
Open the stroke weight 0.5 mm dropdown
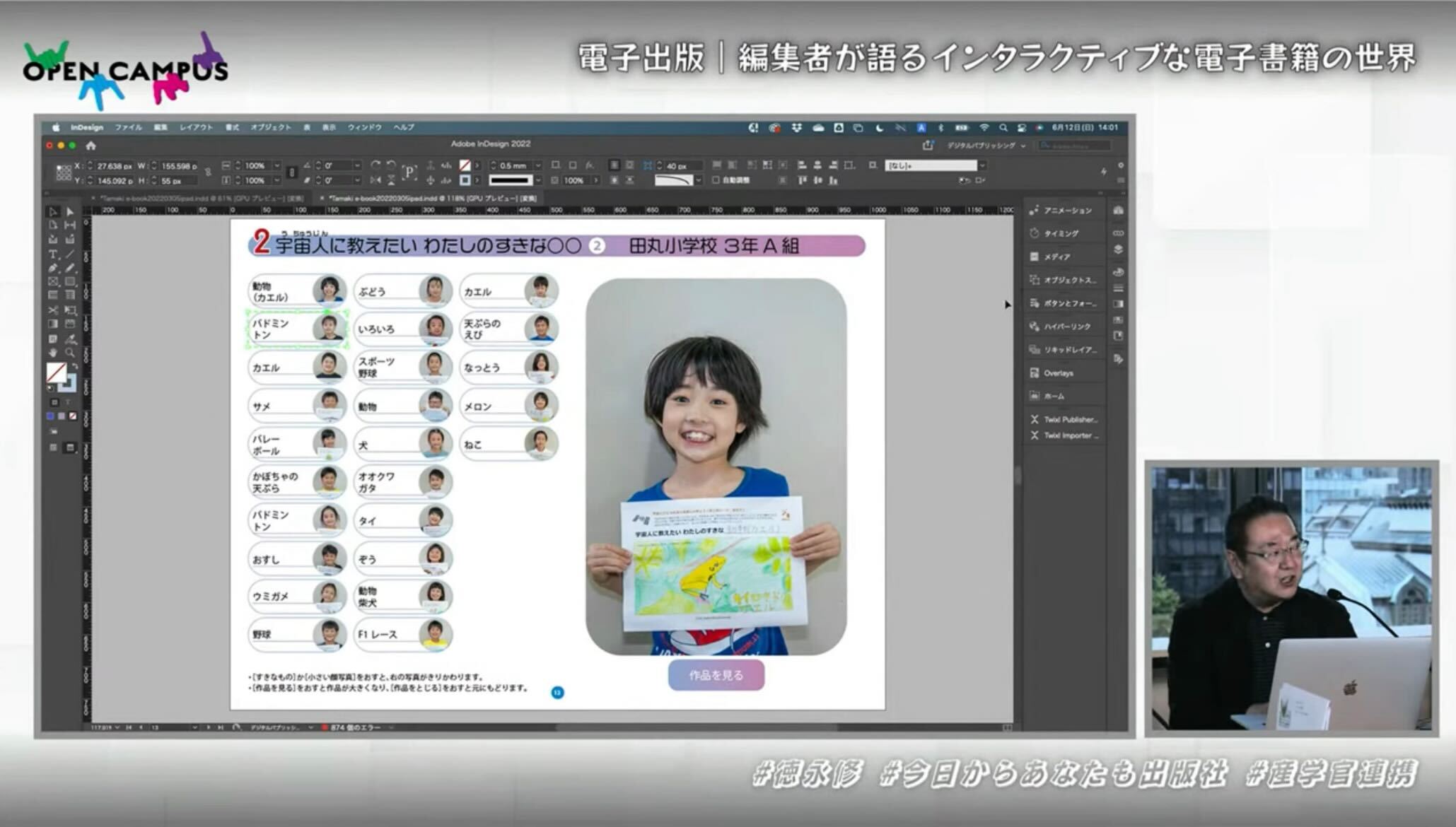coord(538,165)
